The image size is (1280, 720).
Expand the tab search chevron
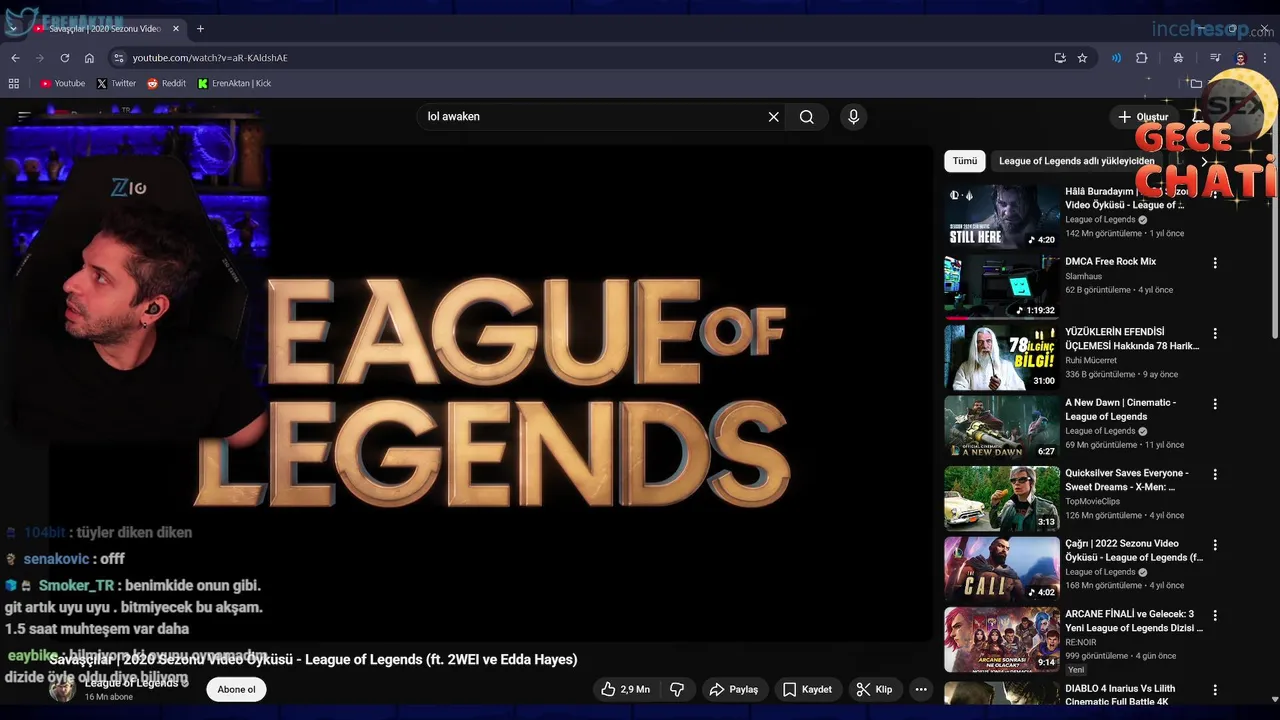(12, 29)
